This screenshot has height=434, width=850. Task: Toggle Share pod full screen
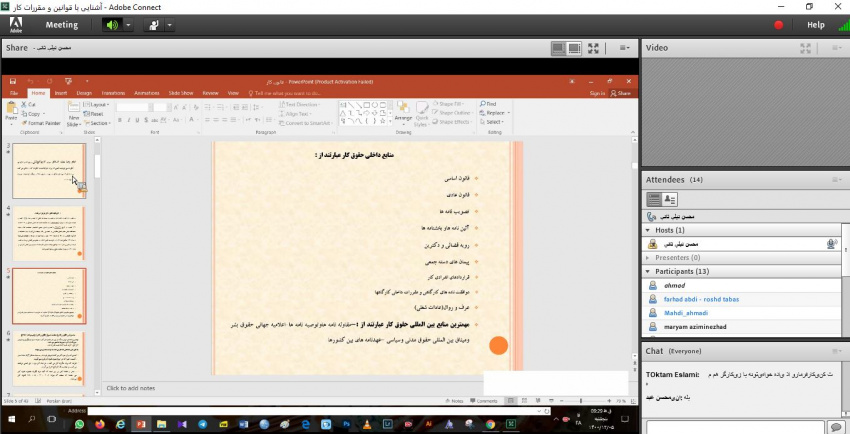point(594,48)
